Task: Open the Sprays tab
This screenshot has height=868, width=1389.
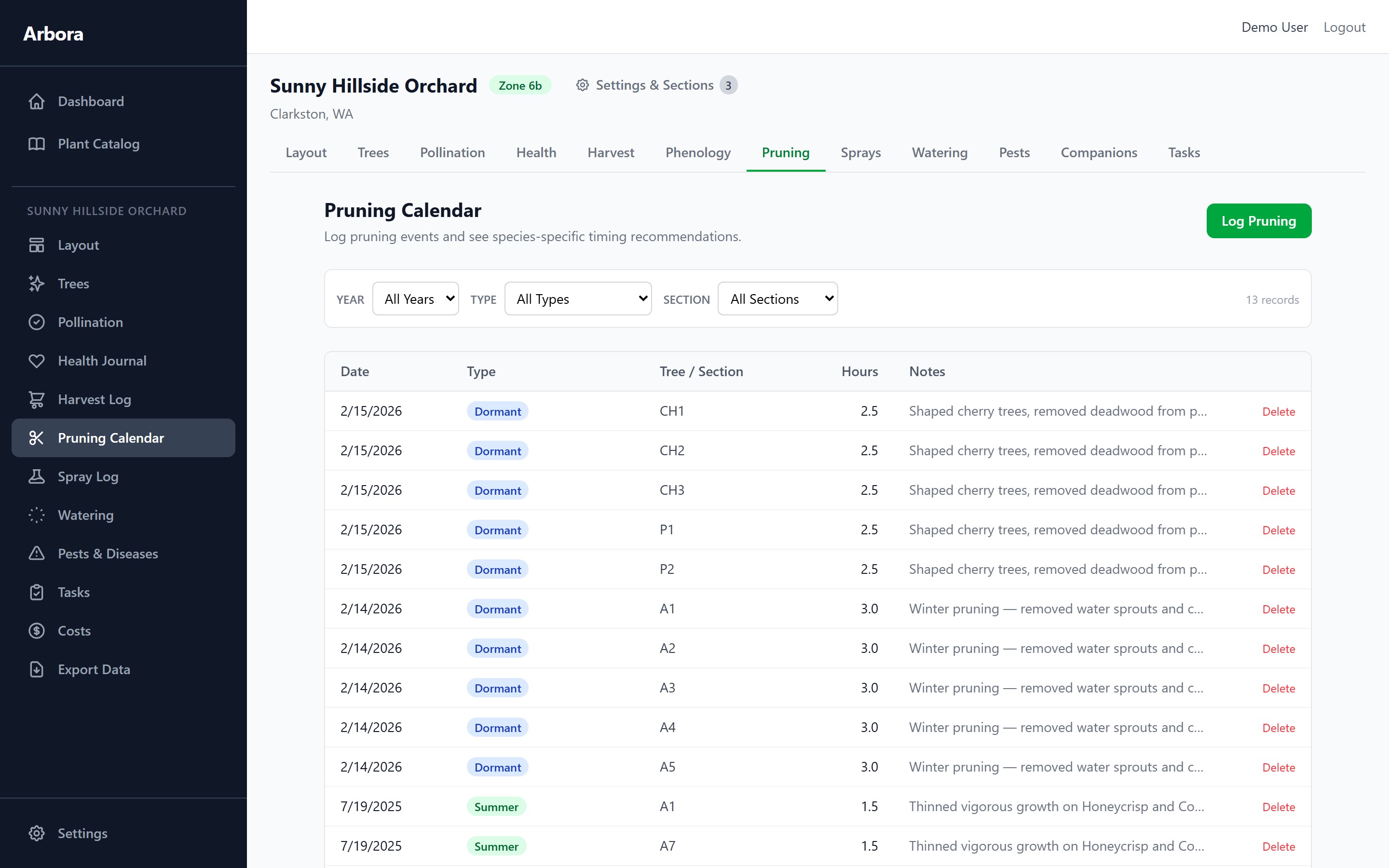Action: (x=860, y=152)
